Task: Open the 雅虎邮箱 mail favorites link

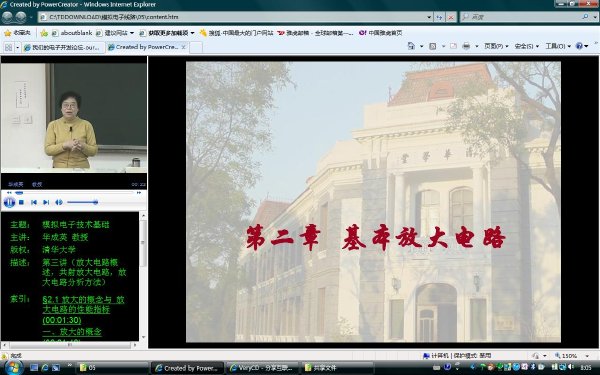Action: [x=315, y=33]
